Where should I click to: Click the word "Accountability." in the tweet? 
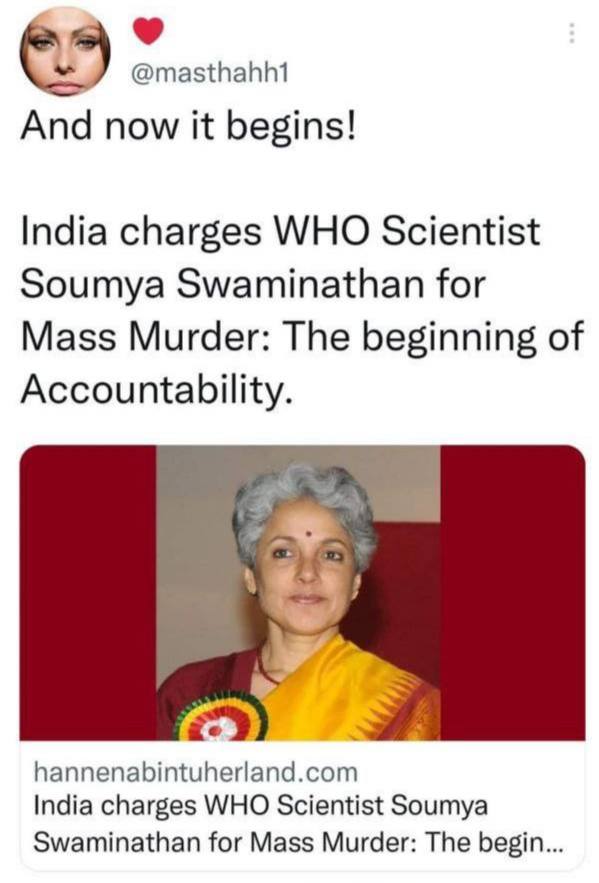coord(157,389)
